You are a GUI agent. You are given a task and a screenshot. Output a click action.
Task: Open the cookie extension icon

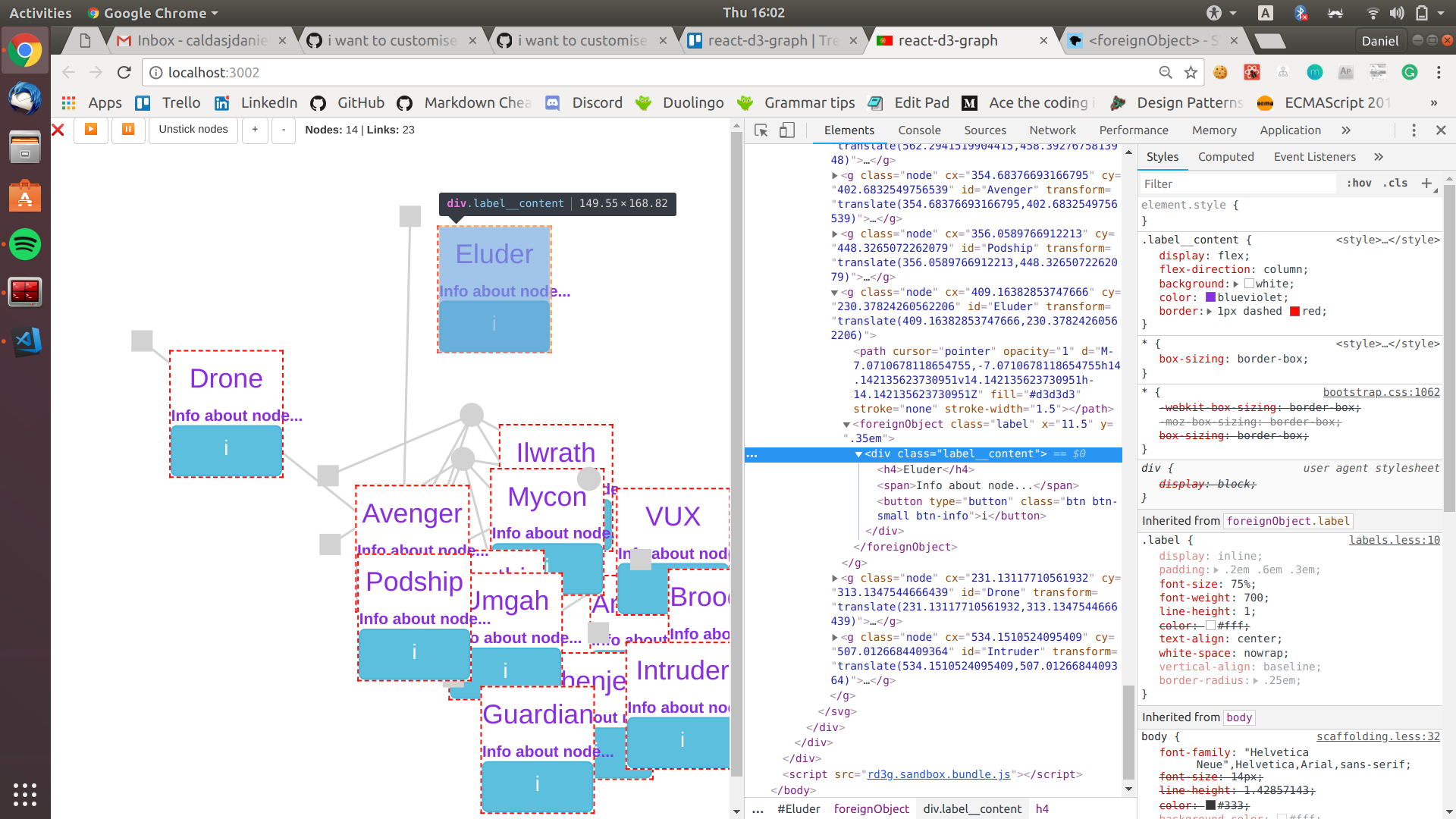[1220, 72]
